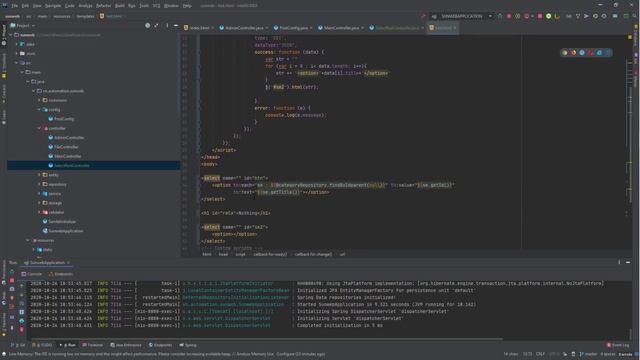This screenshot has width=640, height=360.
Task: Open the Window menu
Action: click(171, 6)
